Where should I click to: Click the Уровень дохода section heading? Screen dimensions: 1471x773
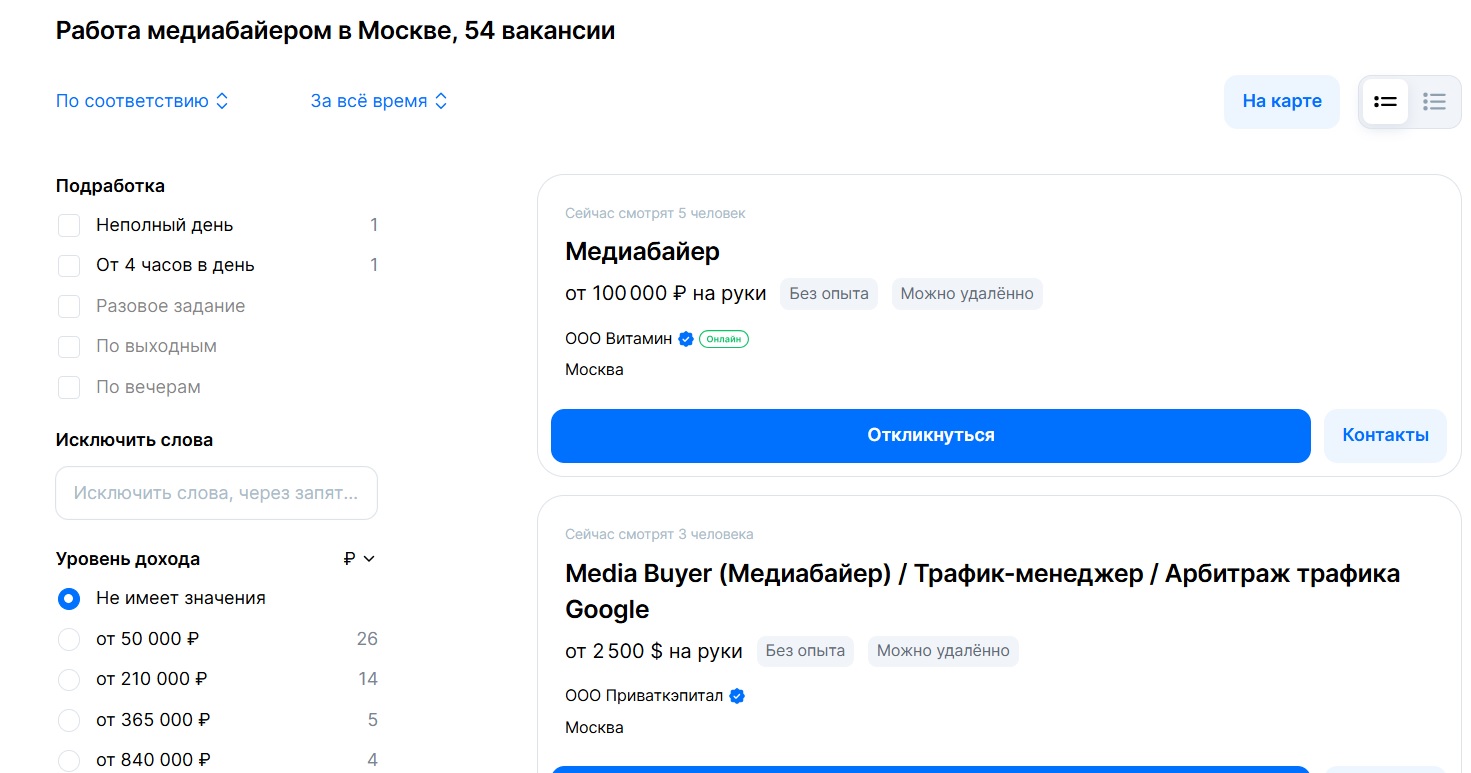point(128,559)
